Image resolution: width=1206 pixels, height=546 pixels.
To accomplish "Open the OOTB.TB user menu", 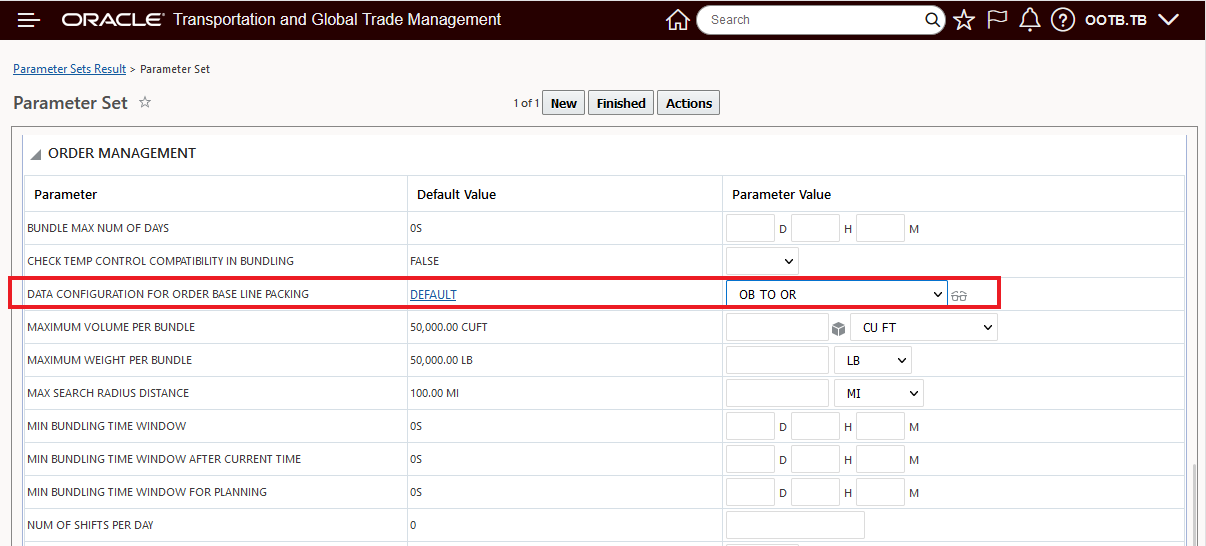I will point(1132,20).
